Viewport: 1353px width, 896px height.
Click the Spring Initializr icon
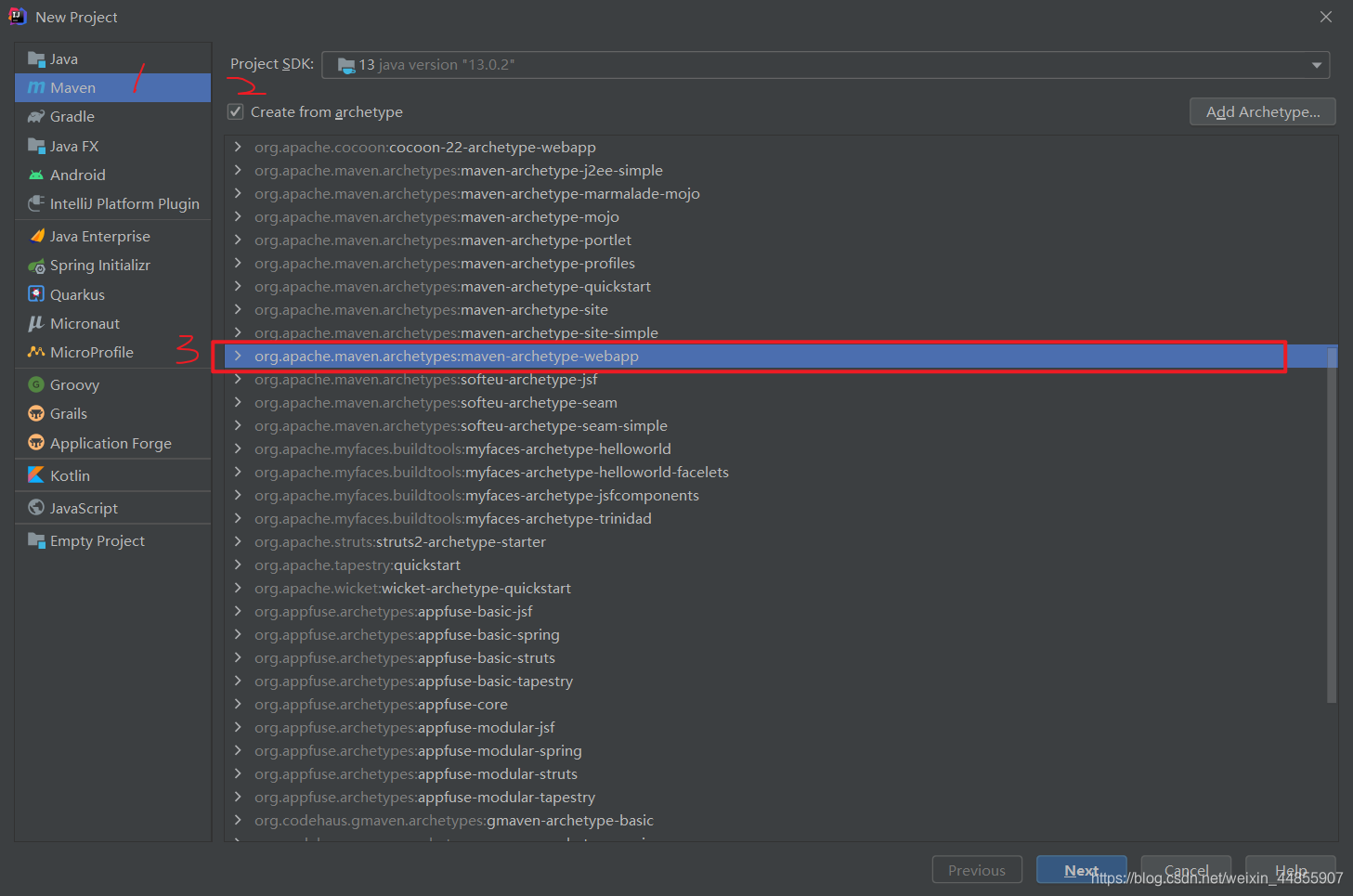click(x=36, y=266)
